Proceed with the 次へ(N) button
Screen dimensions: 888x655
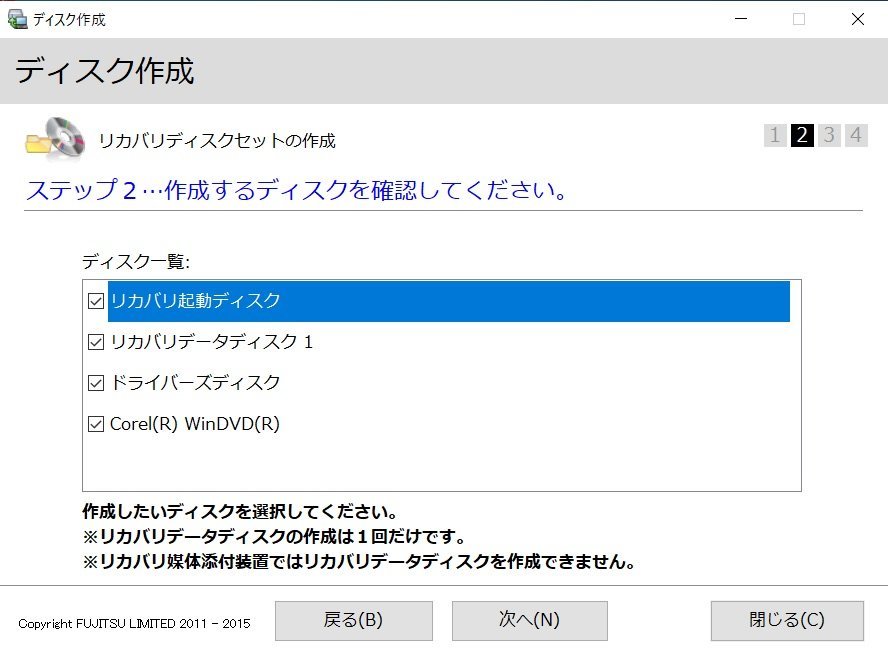tap(530, 621)
